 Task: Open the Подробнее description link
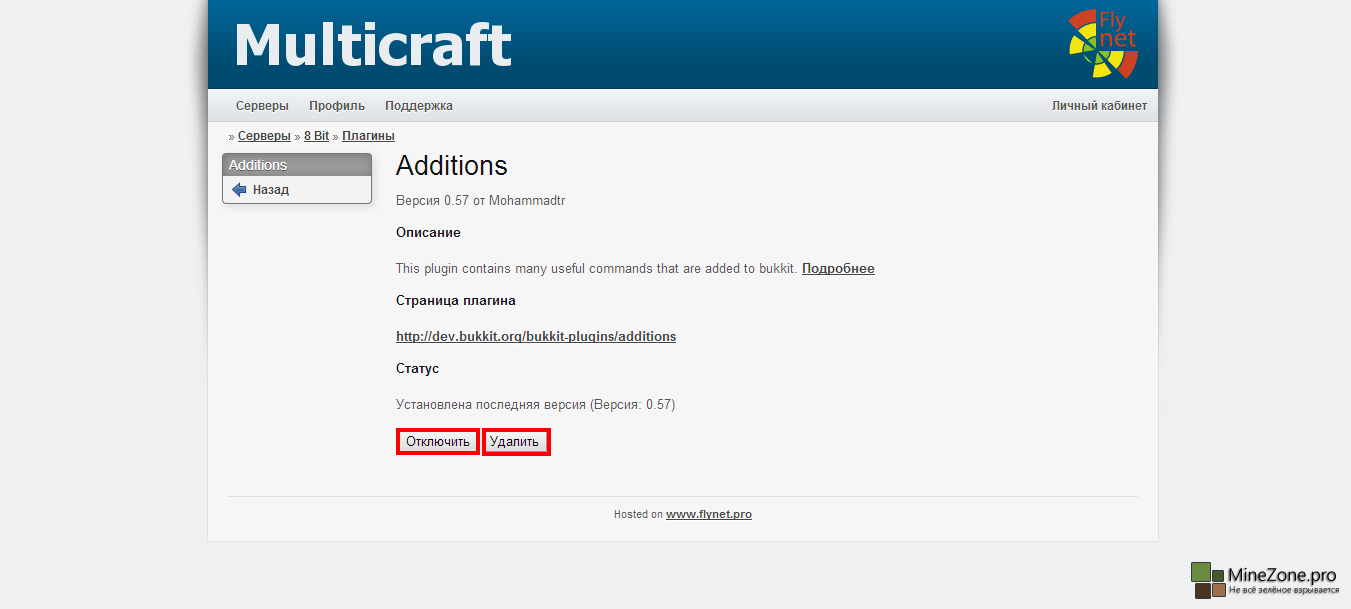(838, 269)
